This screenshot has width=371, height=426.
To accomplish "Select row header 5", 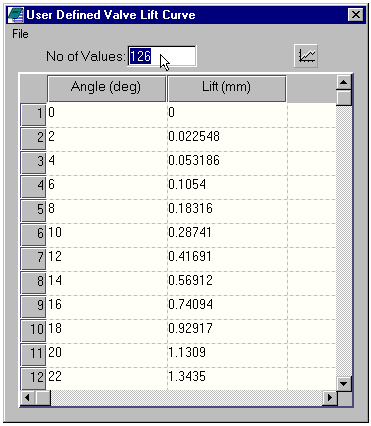I will tap(33, 210).
